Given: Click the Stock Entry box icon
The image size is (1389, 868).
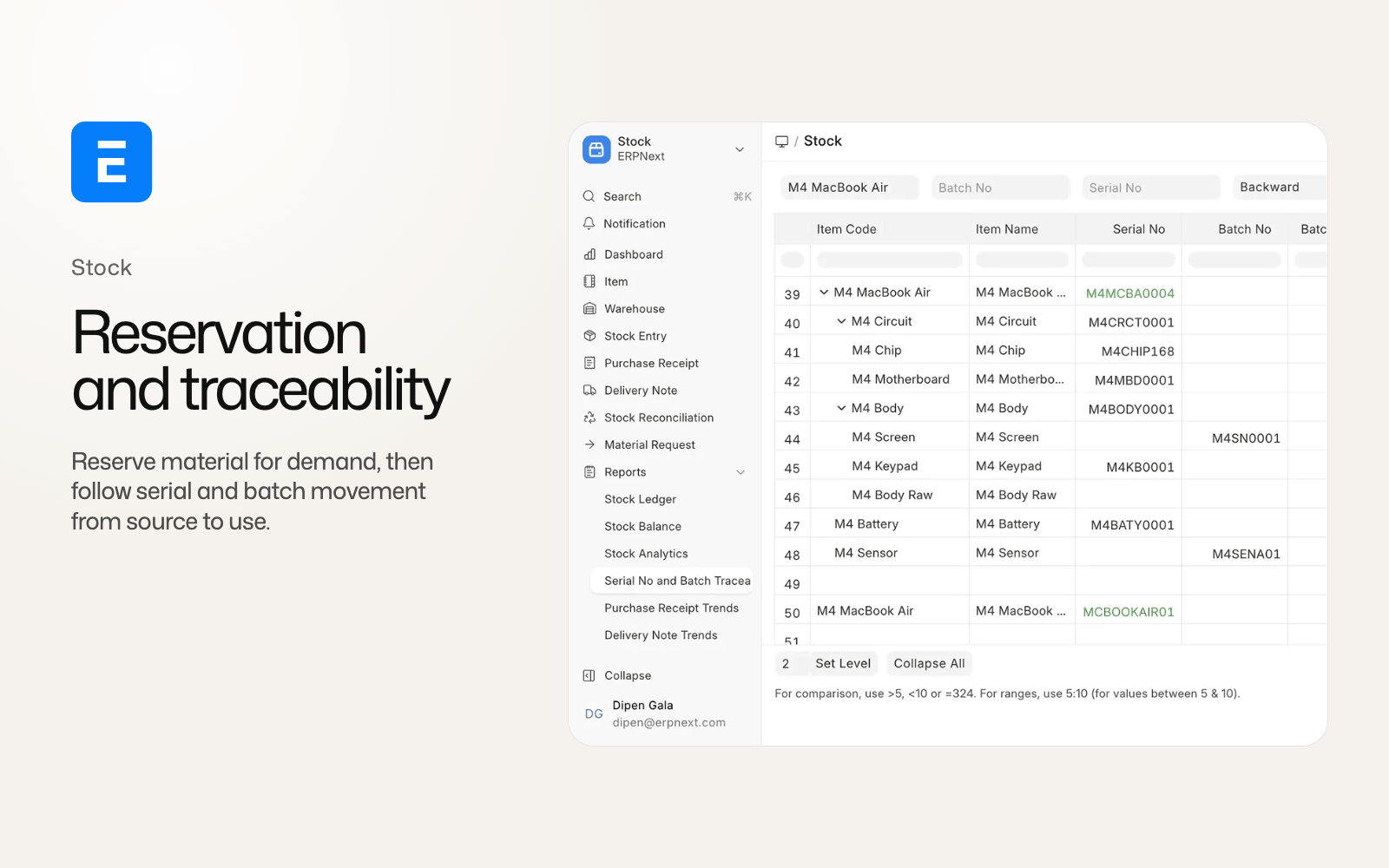Looking at the screenshot, I should 589,336.
